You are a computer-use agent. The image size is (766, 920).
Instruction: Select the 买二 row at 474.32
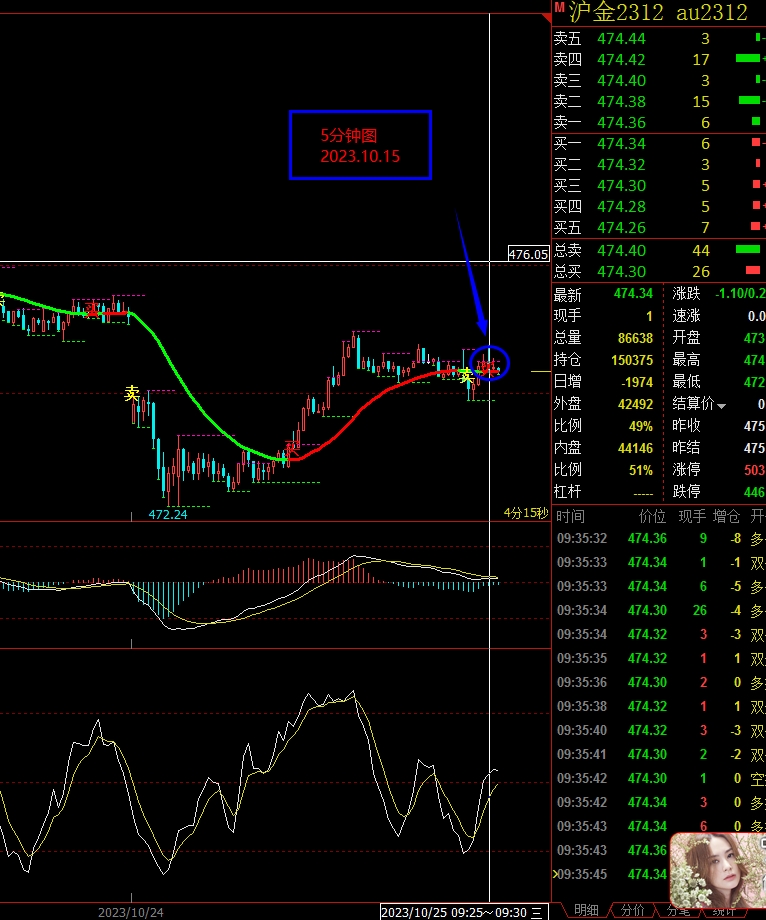pyautogui.click(x=659, y=165)
